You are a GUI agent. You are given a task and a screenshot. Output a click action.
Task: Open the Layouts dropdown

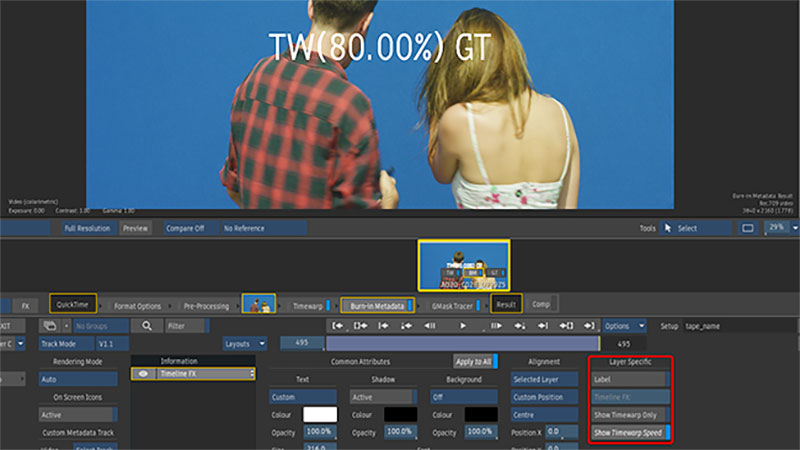pyautogui.click(x=245, y=344)
